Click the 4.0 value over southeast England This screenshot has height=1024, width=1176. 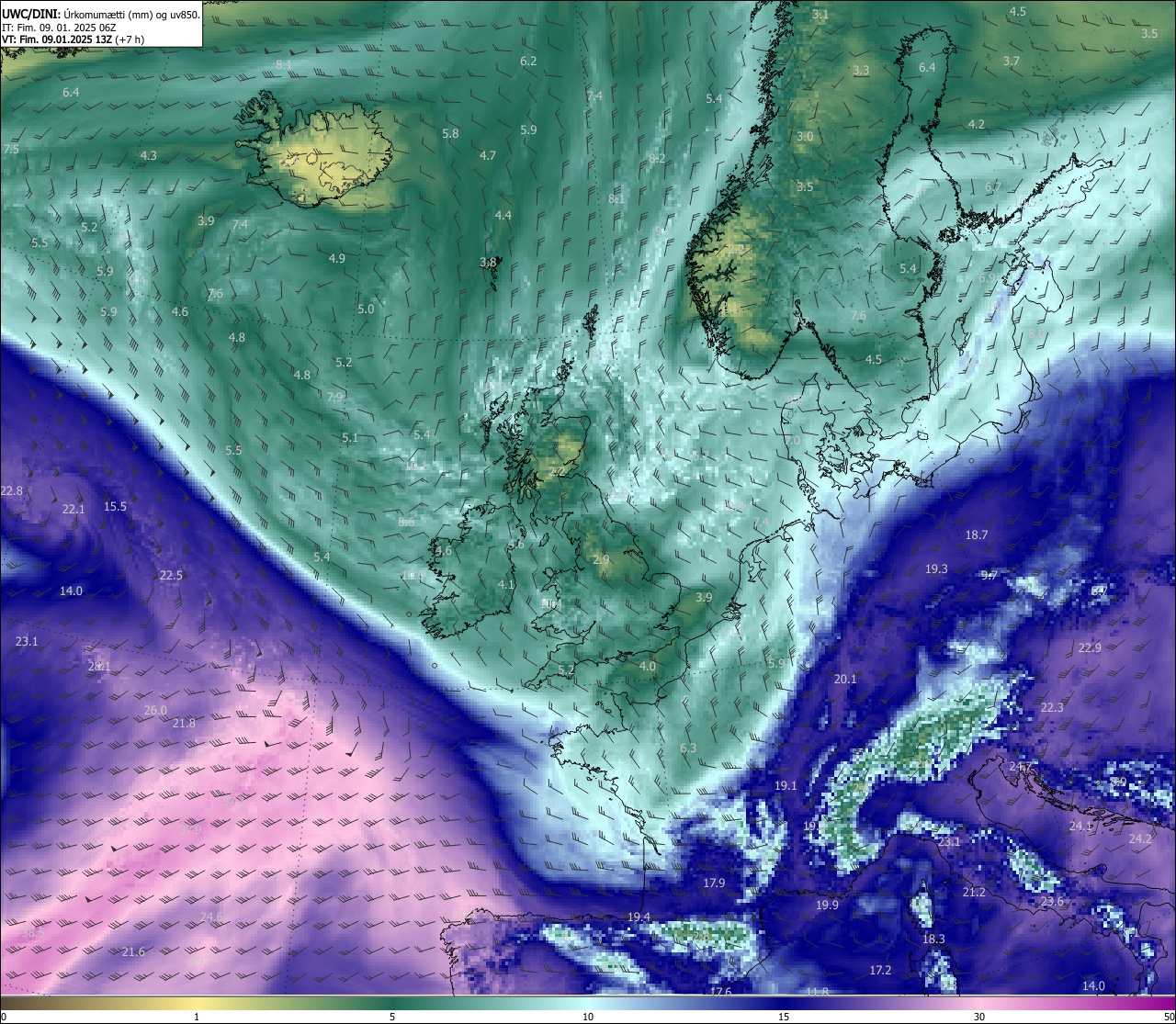pos(648,667)
